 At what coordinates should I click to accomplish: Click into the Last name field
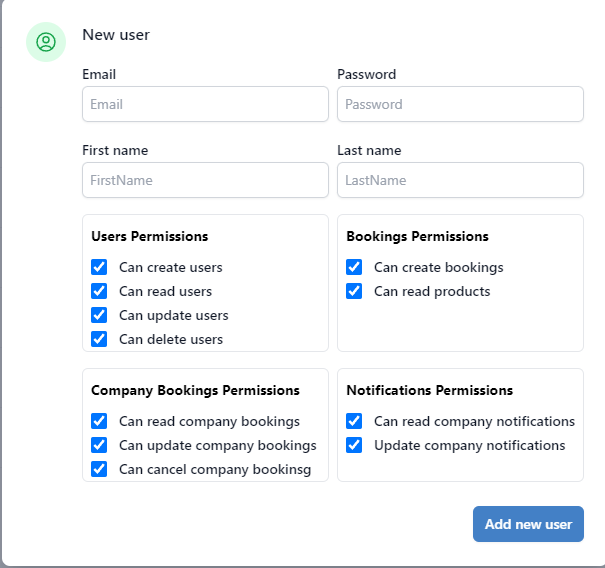click(x=460, y=180)
